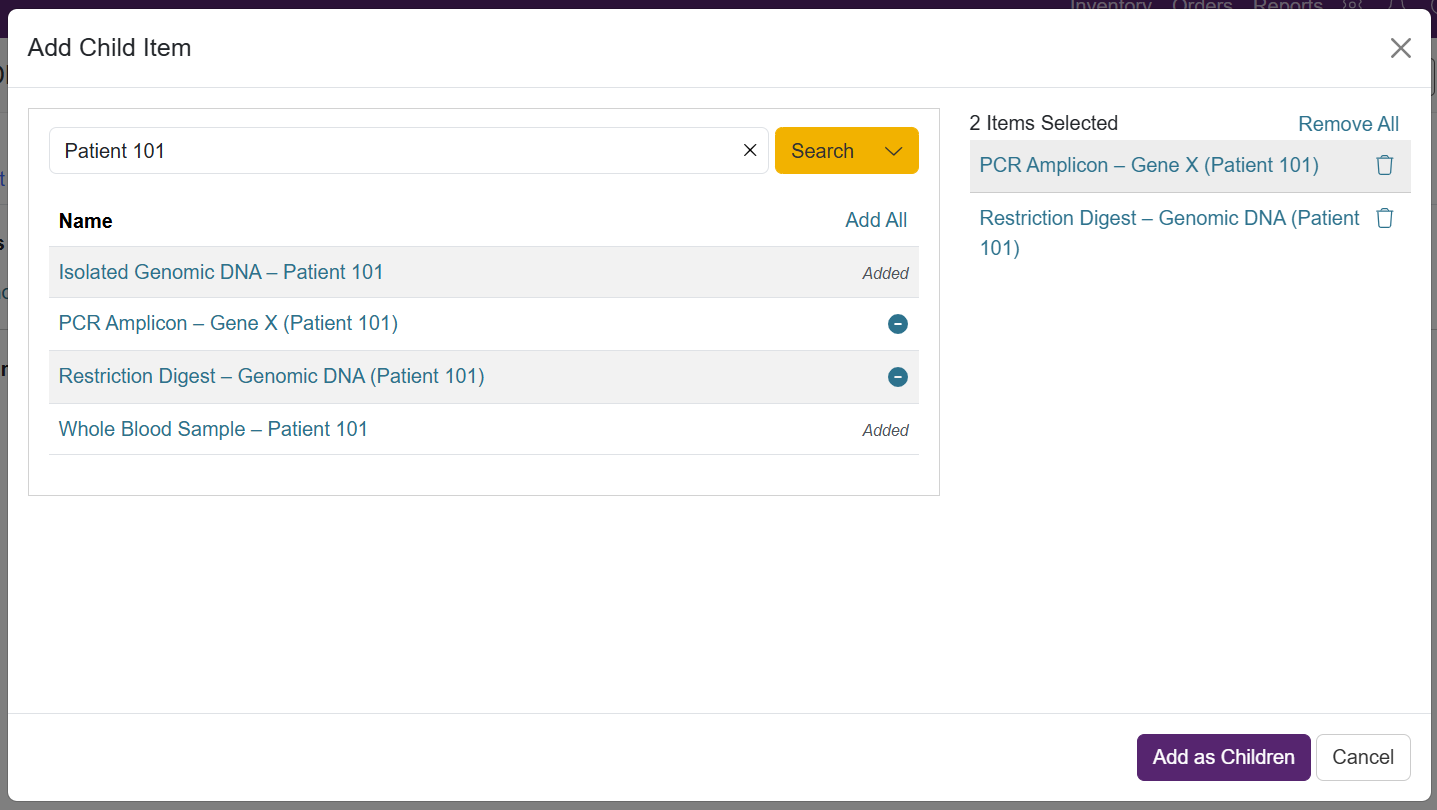Open Whole Blood Sample – Patient 101
The image size is (1437, 810).
(213, 429)
